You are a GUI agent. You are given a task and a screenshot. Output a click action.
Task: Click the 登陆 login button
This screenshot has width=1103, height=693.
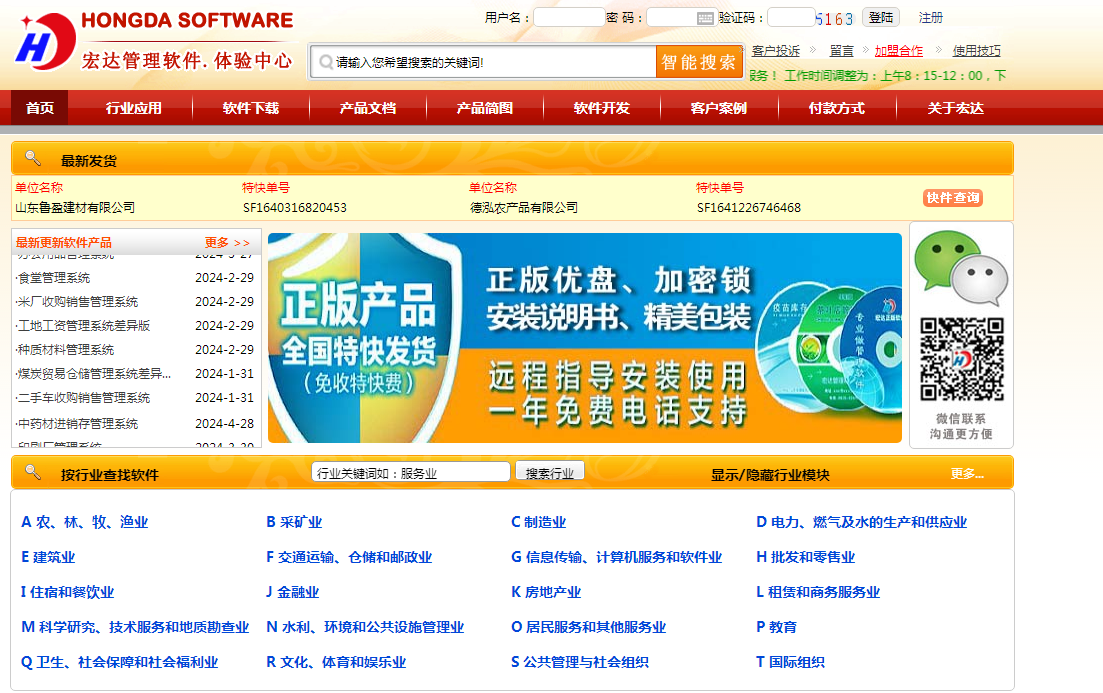pos(880,18)
